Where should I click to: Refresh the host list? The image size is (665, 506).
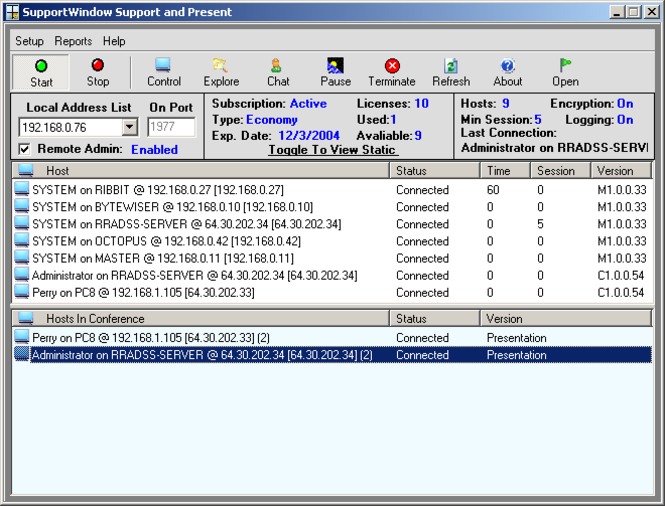[x=451, y=73]
